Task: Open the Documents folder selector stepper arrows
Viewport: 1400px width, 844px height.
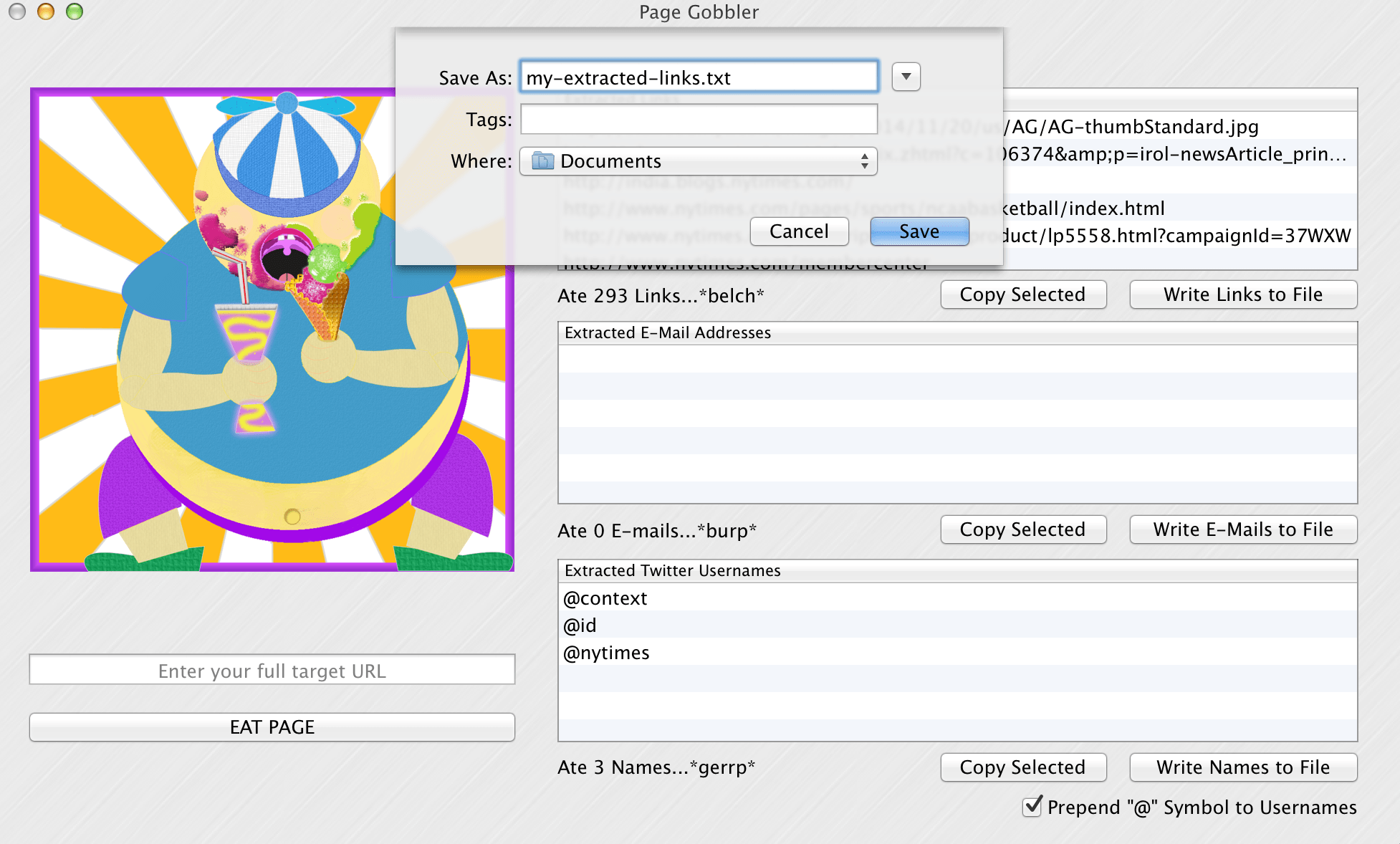Action: click(x=866, y=161)
